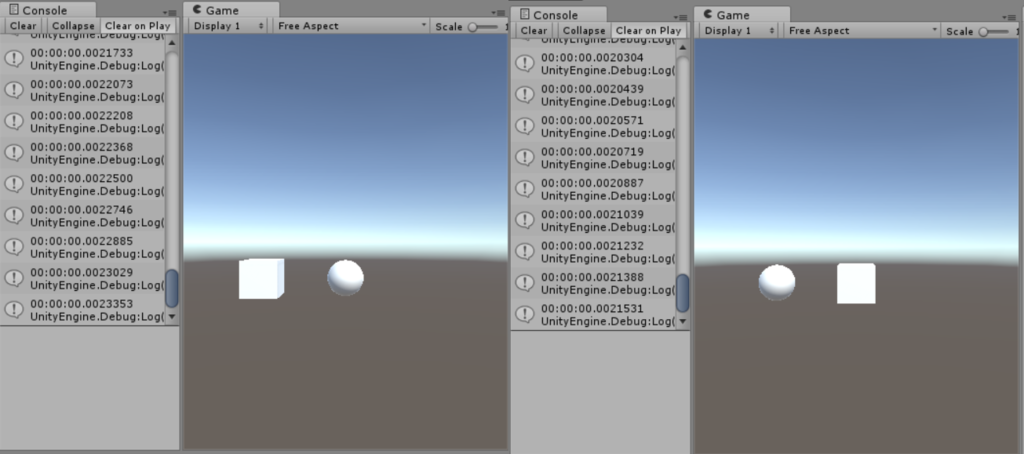Select log entry 00:00:00.0022500
The image size is (1024, 454).
point(83,184)
